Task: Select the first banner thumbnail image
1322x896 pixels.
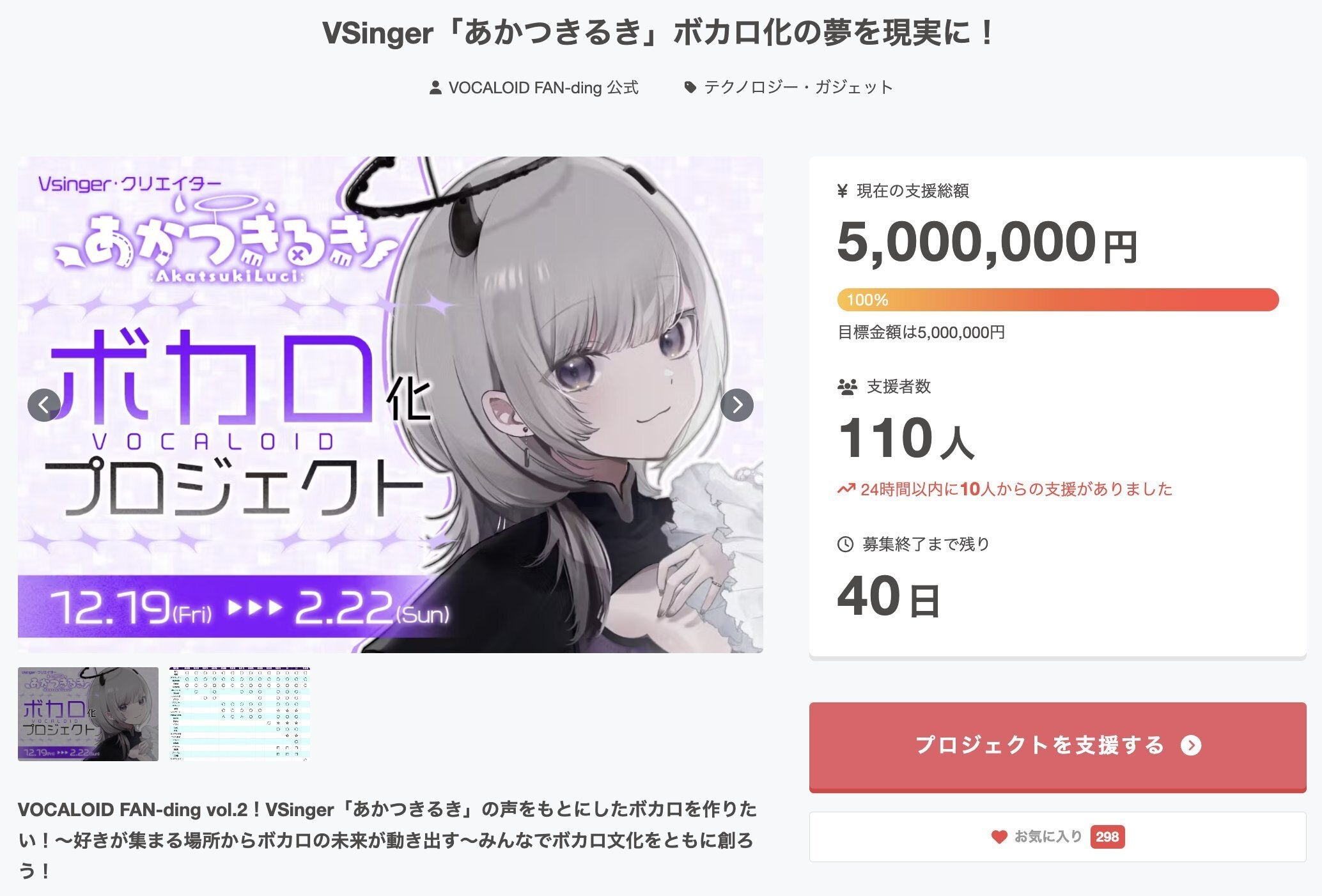Action: [x=88, y=714]
